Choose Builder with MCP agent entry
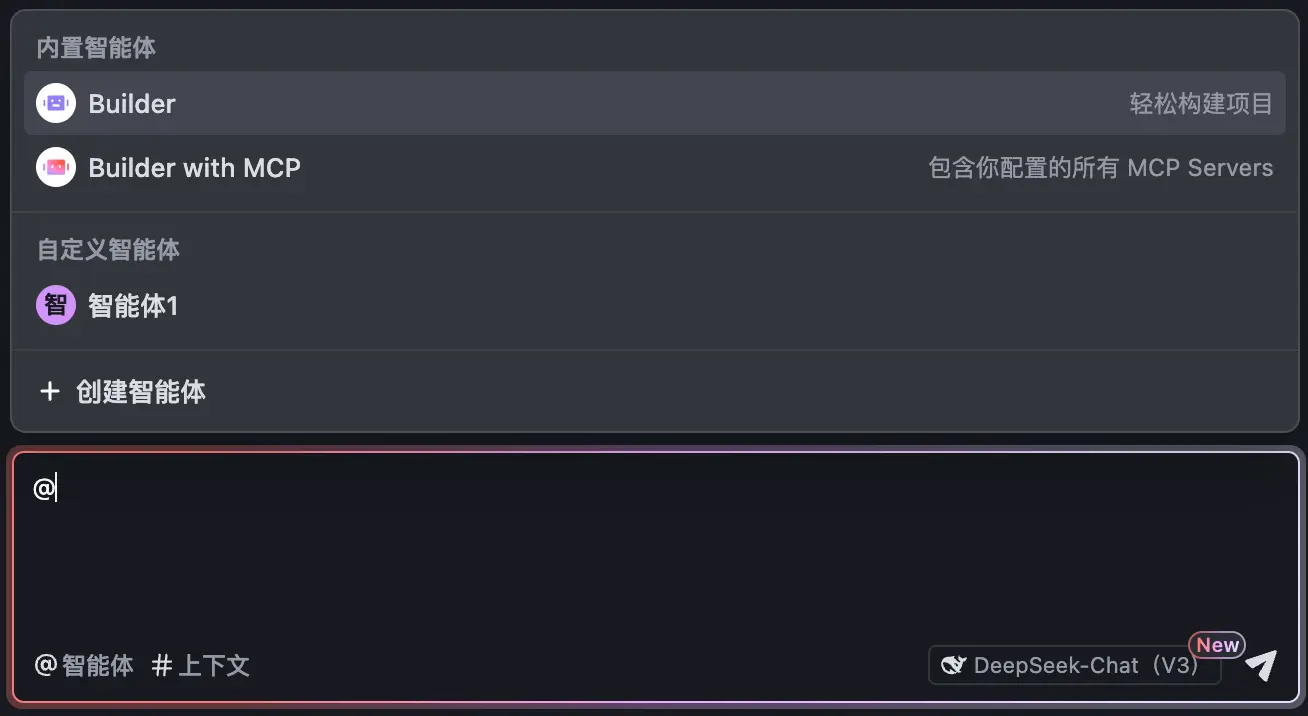 click(654, 167)
